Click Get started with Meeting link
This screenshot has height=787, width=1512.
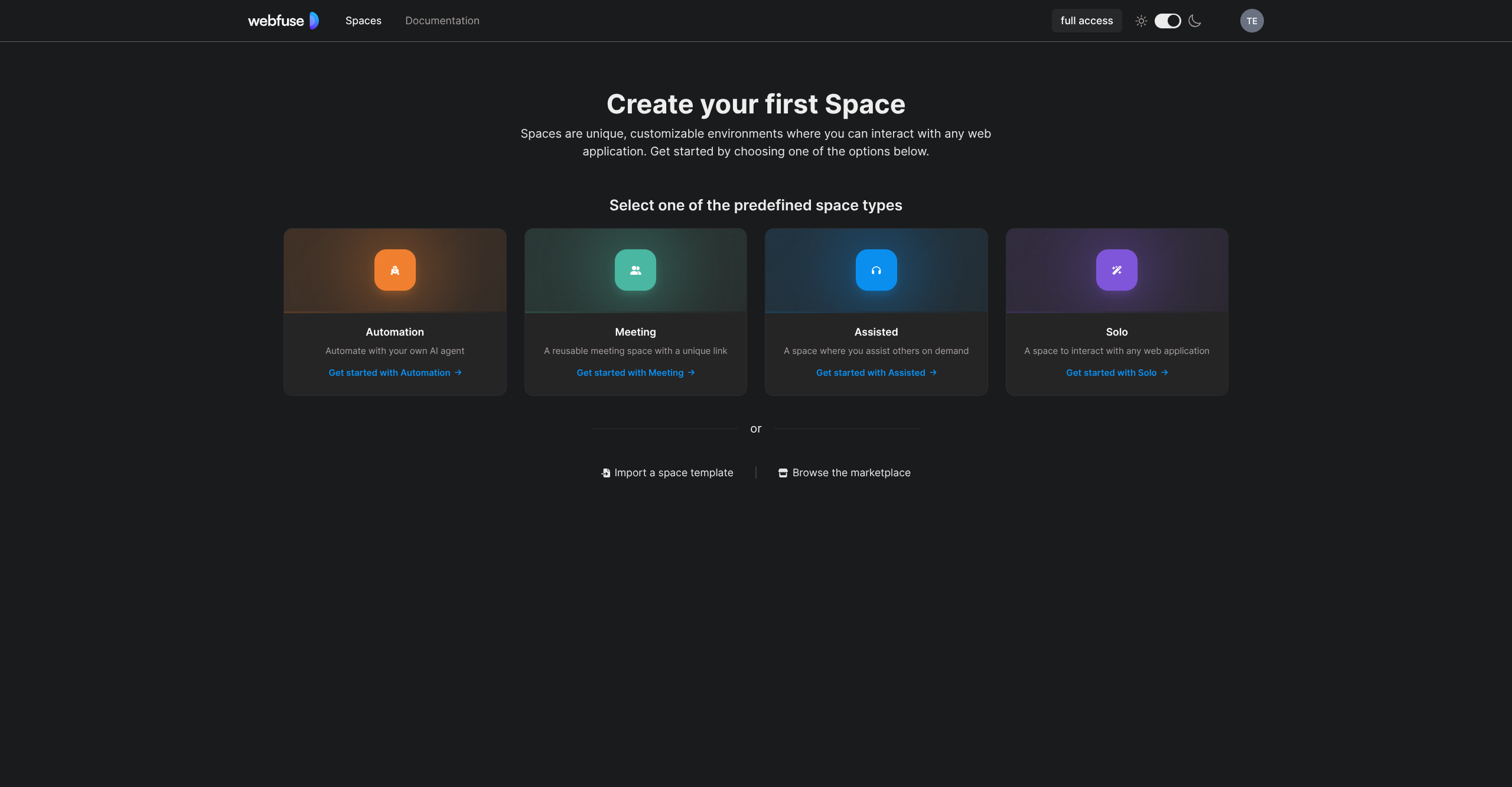tap(635, 373)
